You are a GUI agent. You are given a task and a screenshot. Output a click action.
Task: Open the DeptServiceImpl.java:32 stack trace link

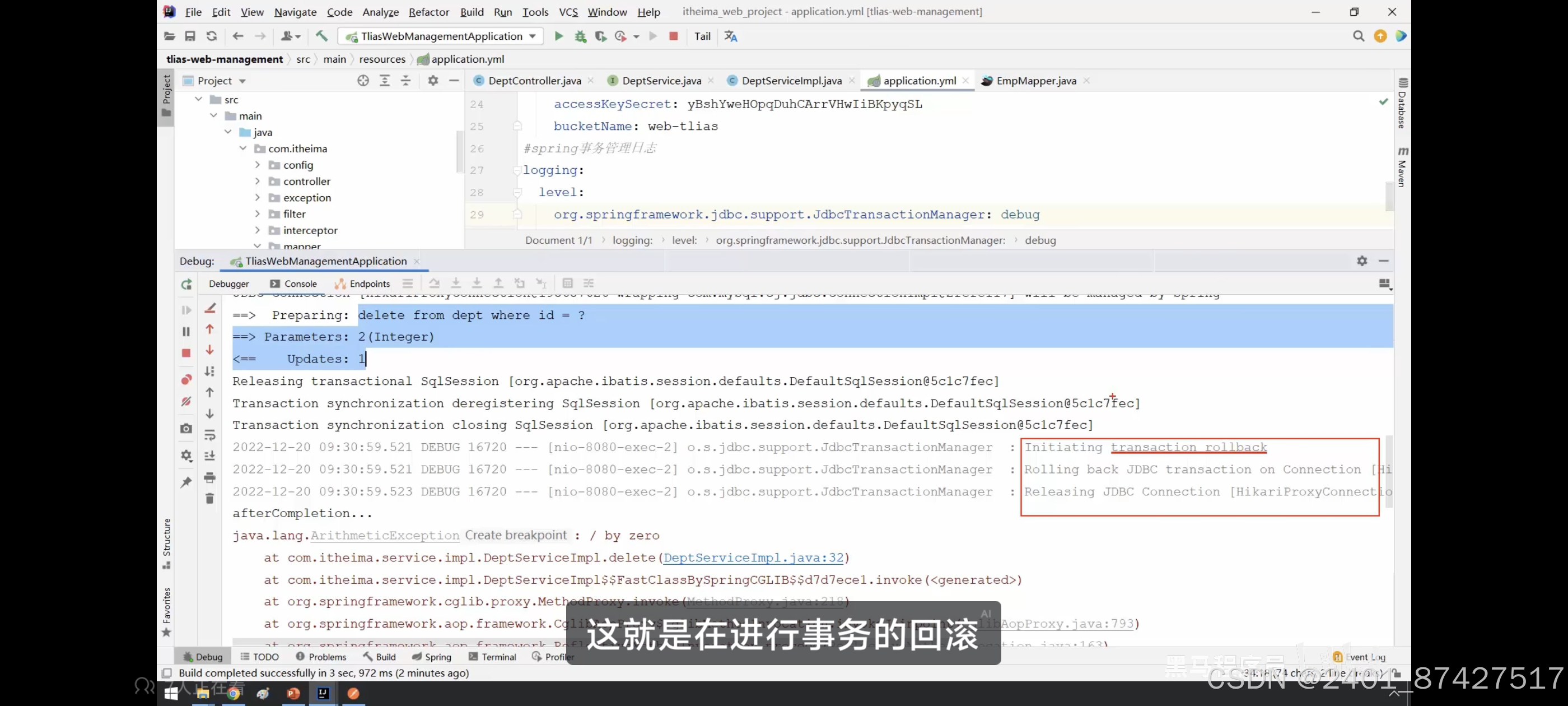(753, 558)
